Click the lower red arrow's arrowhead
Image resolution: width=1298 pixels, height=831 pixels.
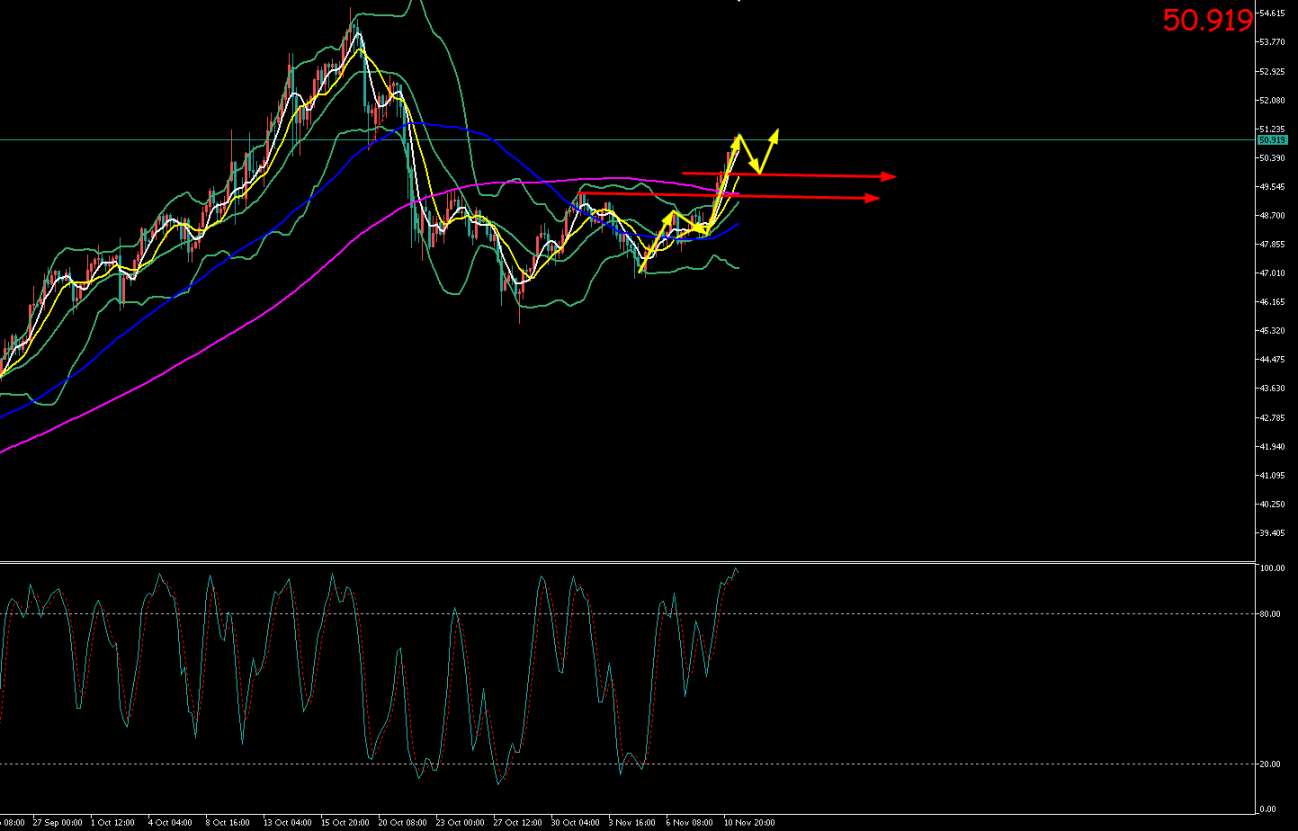[x=873, y=198]
